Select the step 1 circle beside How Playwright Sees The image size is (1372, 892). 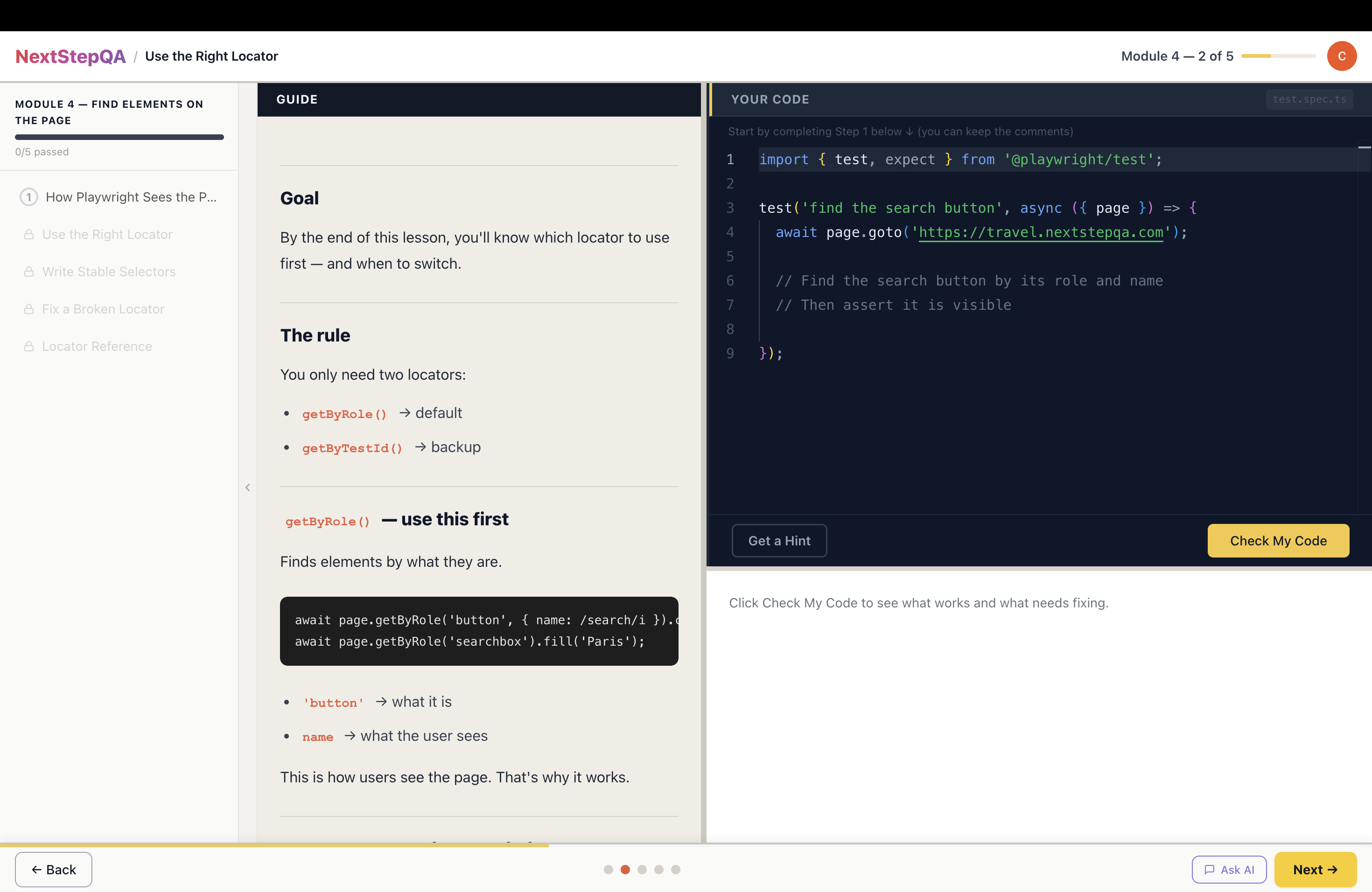(x=29, y=196)
